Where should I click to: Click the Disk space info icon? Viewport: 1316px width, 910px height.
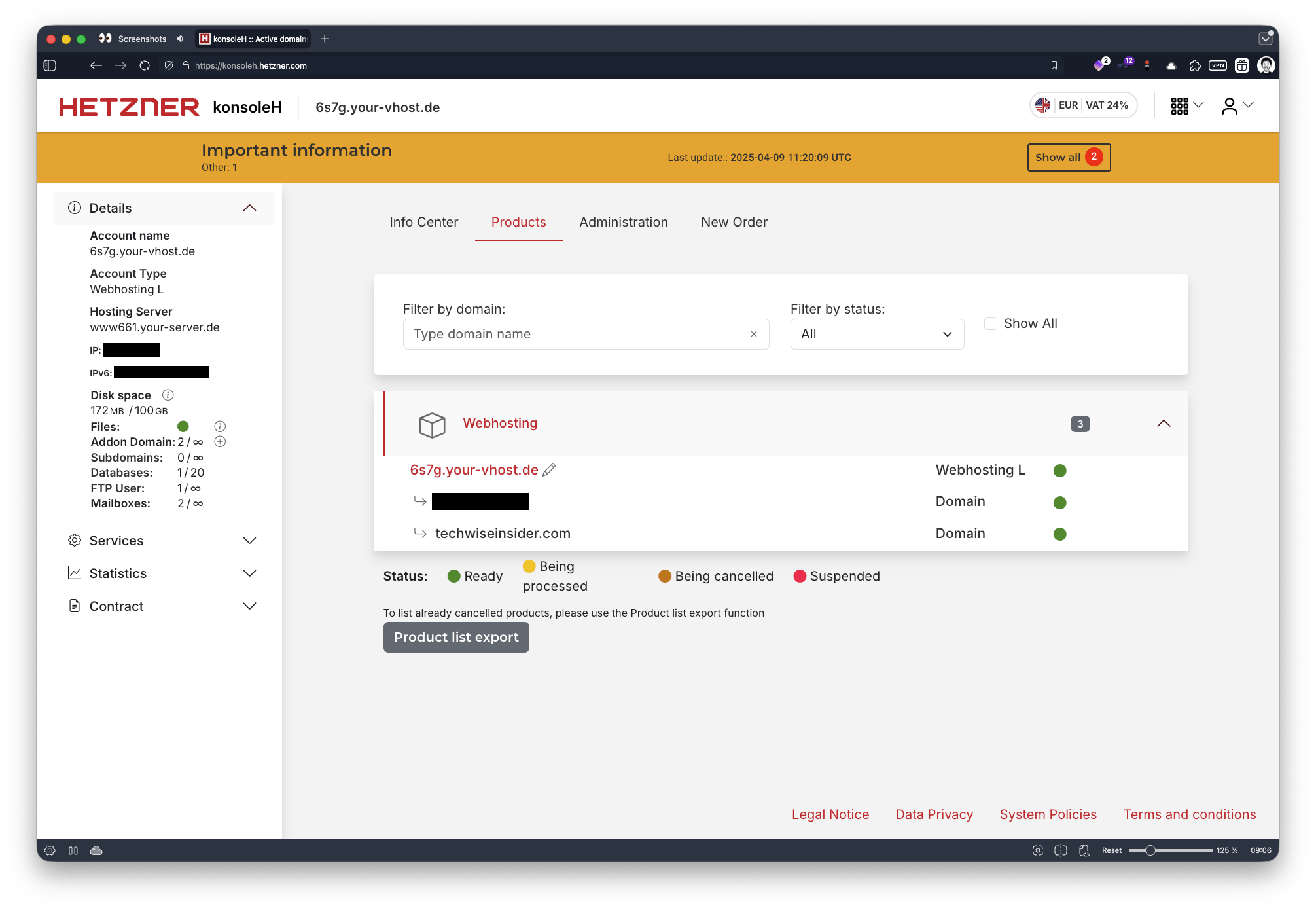168,395
